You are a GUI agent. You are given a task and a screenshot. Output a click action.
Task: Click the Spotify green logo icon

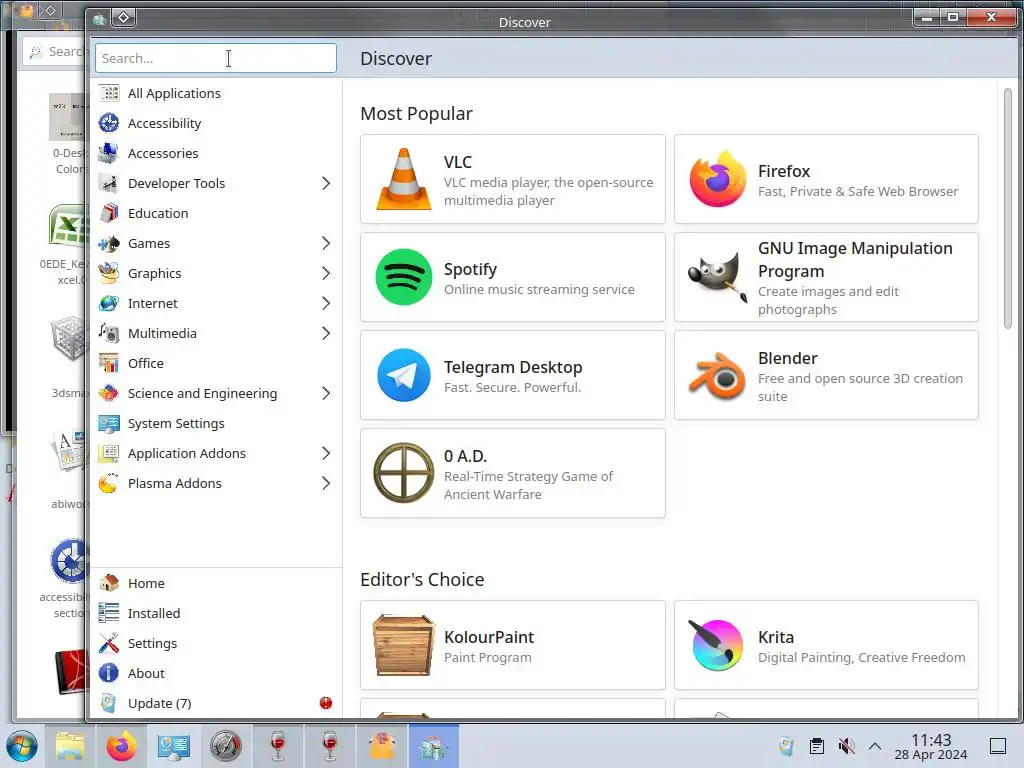point(404,277)
